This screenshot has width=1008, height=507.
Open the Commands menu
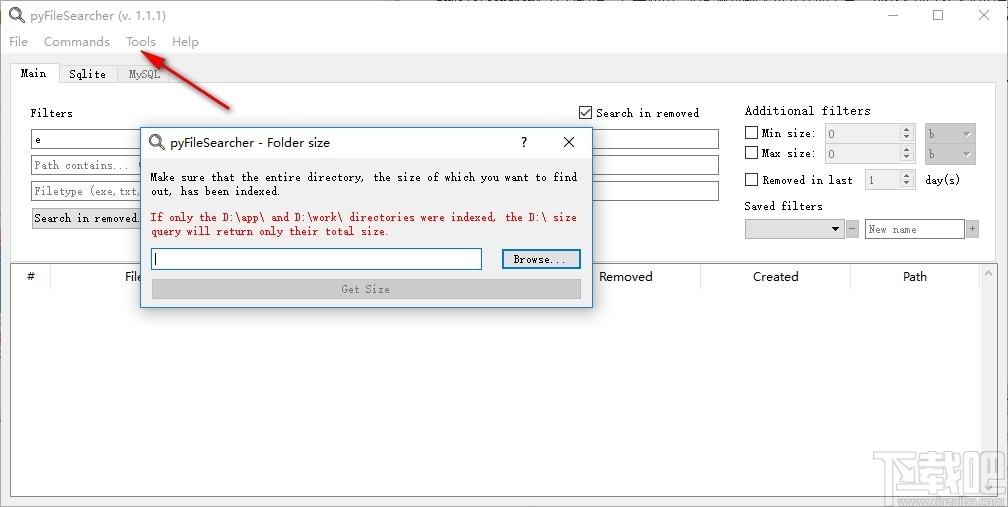tap(76, 42)
